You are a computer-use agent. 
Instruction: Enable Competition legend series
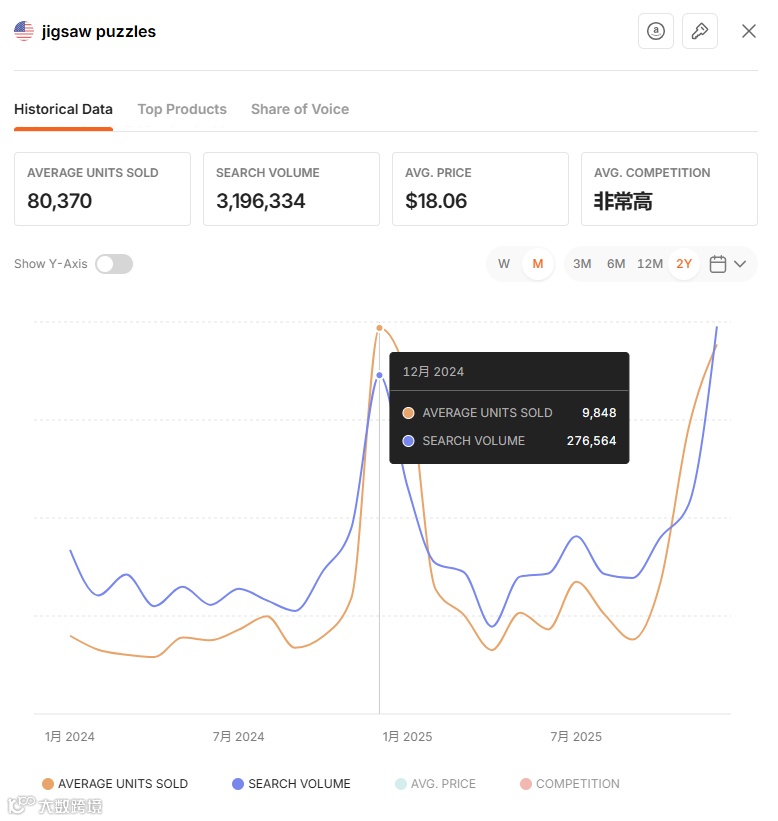tap(570, 784)
